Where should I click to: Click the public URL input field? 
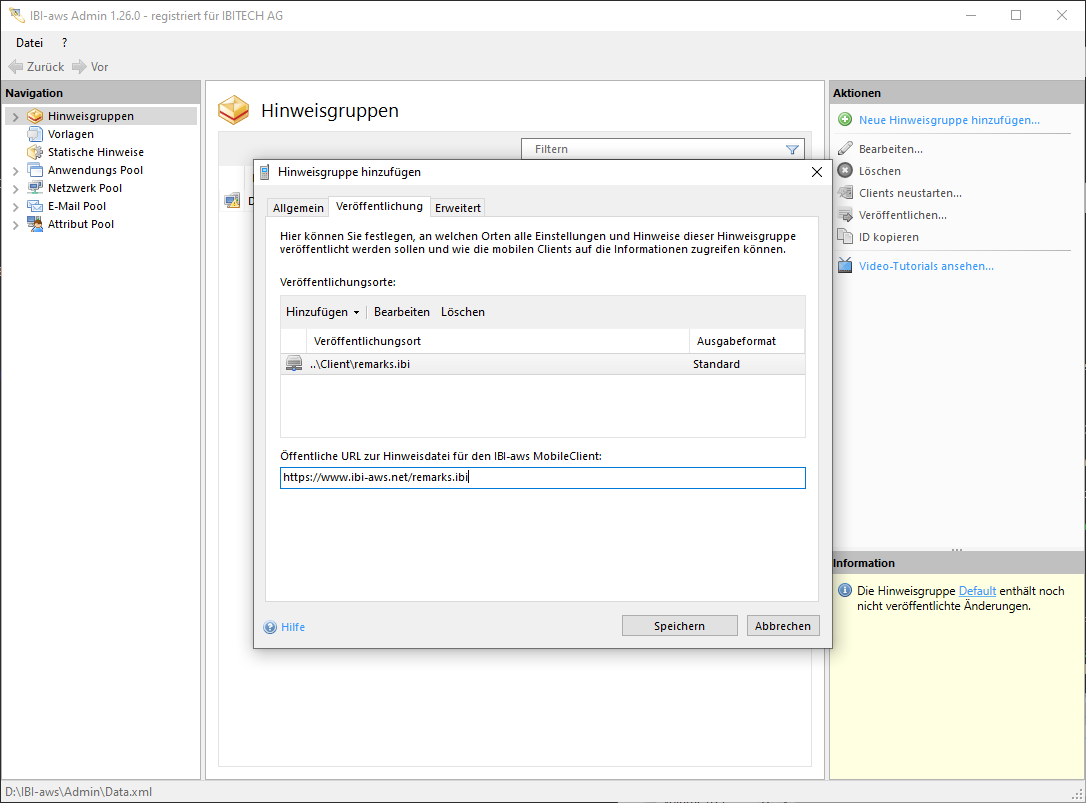(542, 478)
